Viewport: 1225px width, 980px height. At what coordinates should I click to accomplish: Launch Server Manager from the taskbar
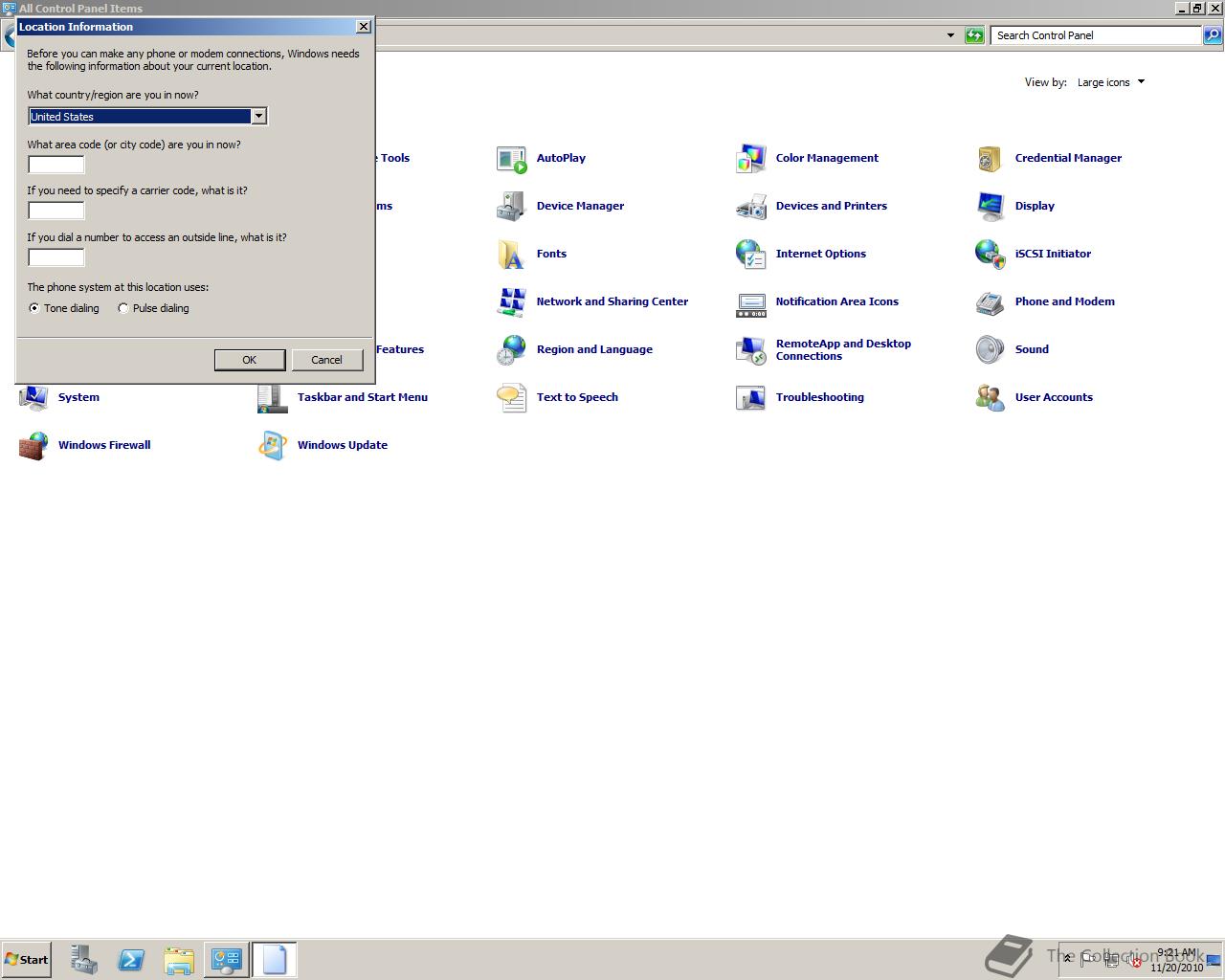83,960
